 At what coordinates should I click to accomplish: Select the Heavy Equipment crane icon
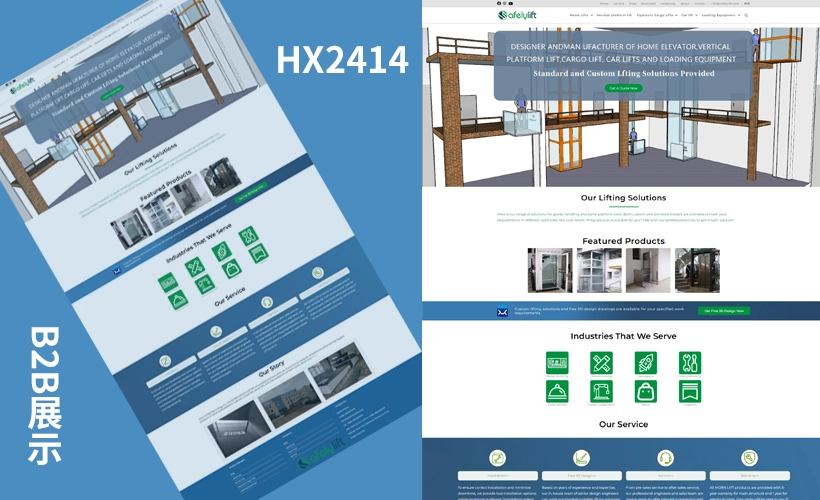pyautogui.click(x=601, y=391)
